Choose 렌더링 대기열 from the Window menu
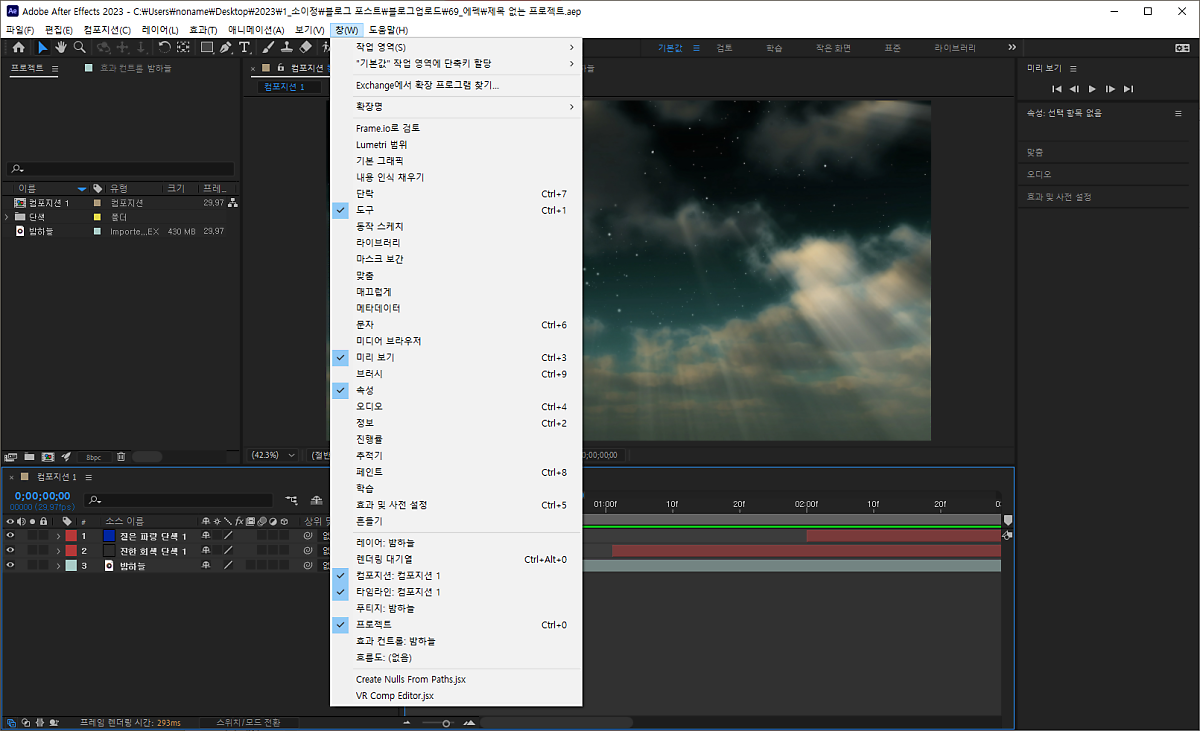Screen dimensions: 1200x731 coord(384,559)
